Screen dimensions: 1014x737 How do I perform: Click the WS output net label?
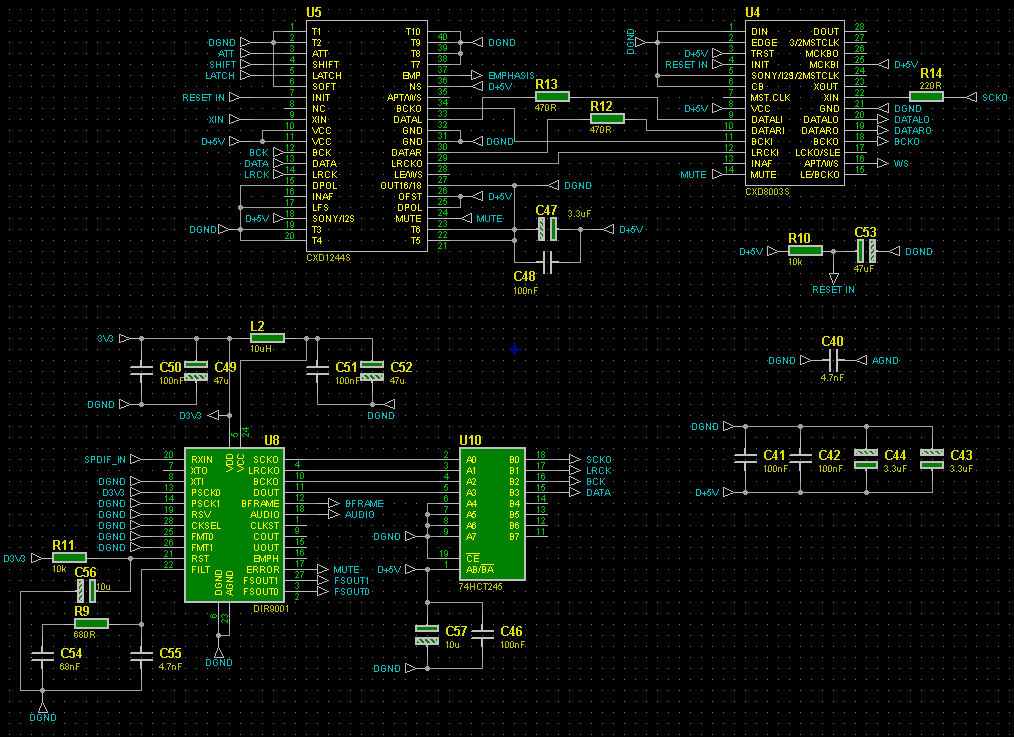point(901,164)
